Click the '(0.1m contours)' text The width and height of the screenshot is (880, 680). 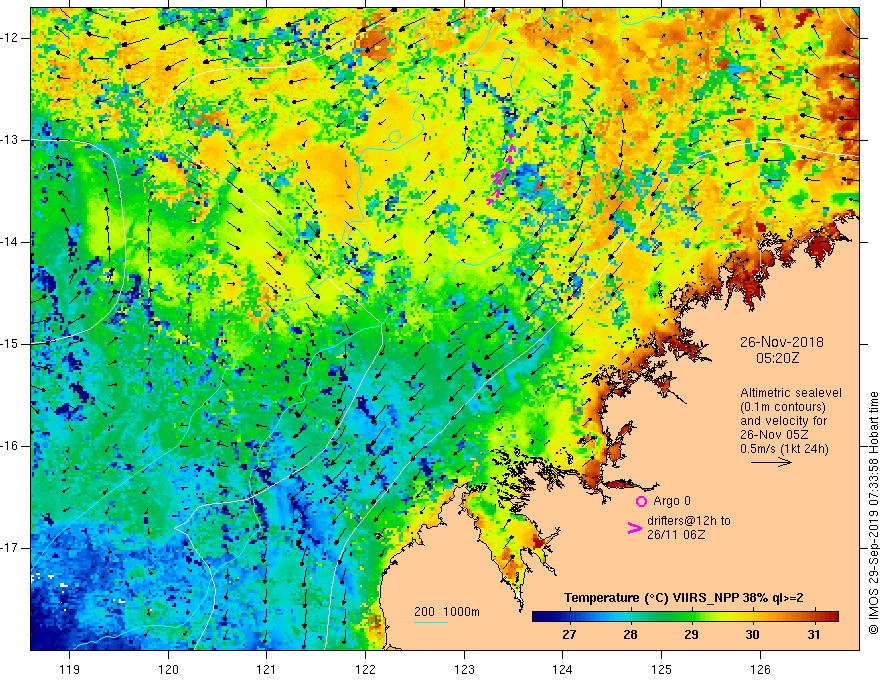pyautogui.click(x=783, y=407)
